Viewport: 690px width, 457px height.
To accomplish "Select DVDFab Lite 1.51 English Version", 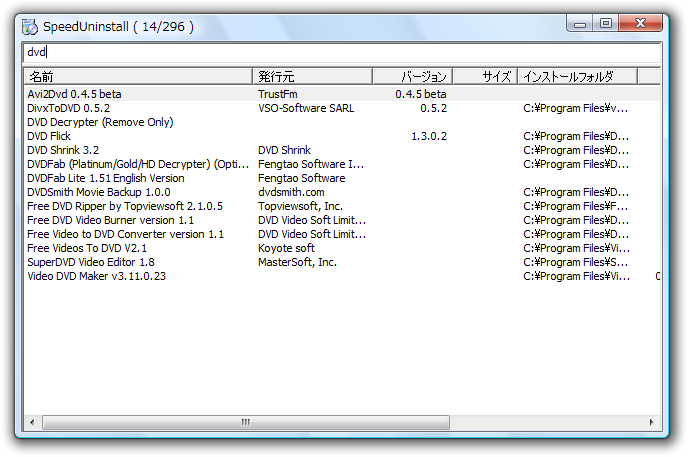I will click(x=106, y=179).
